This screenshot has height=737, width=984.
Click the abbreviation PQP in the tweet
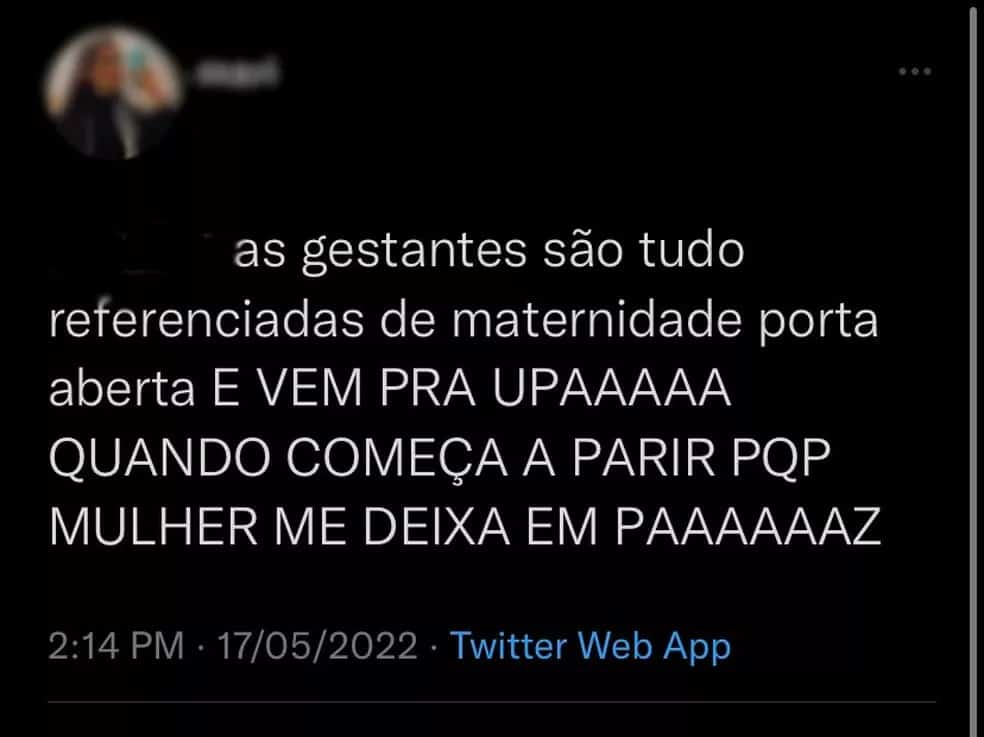[781, 458]
